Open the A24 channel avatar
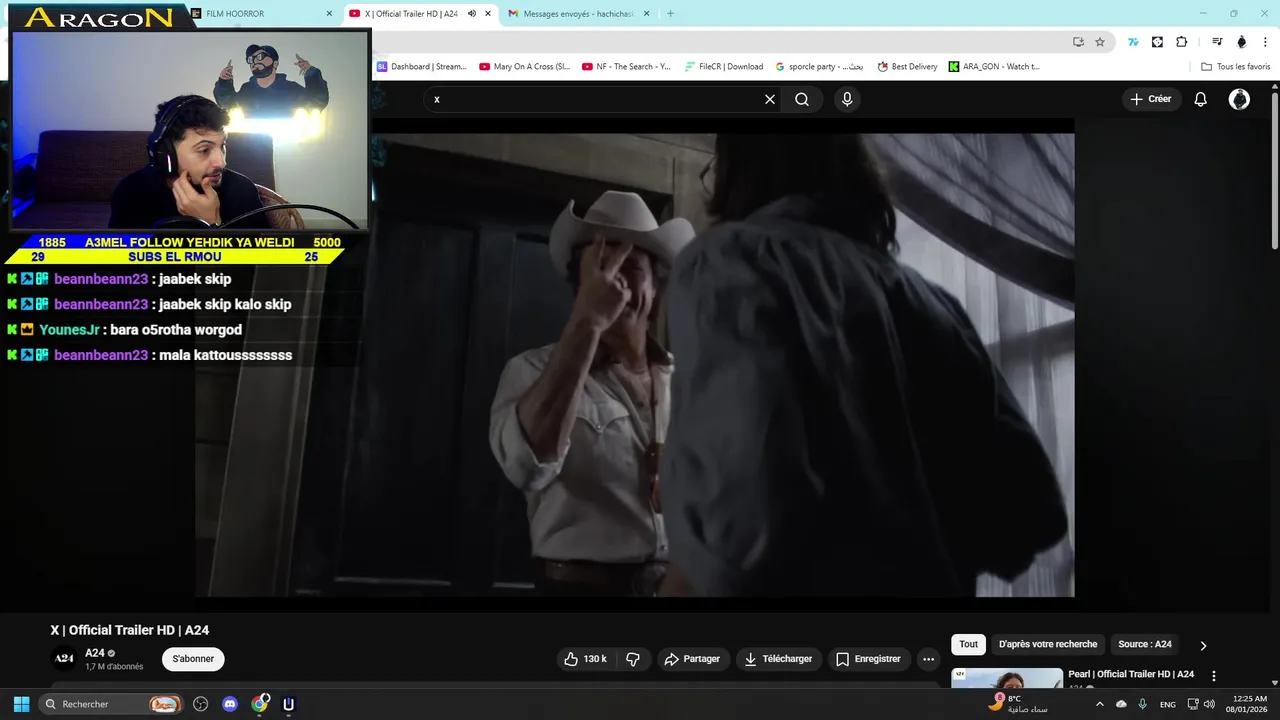This screenshot has width=1280, height=720. (x=64, y=658)
